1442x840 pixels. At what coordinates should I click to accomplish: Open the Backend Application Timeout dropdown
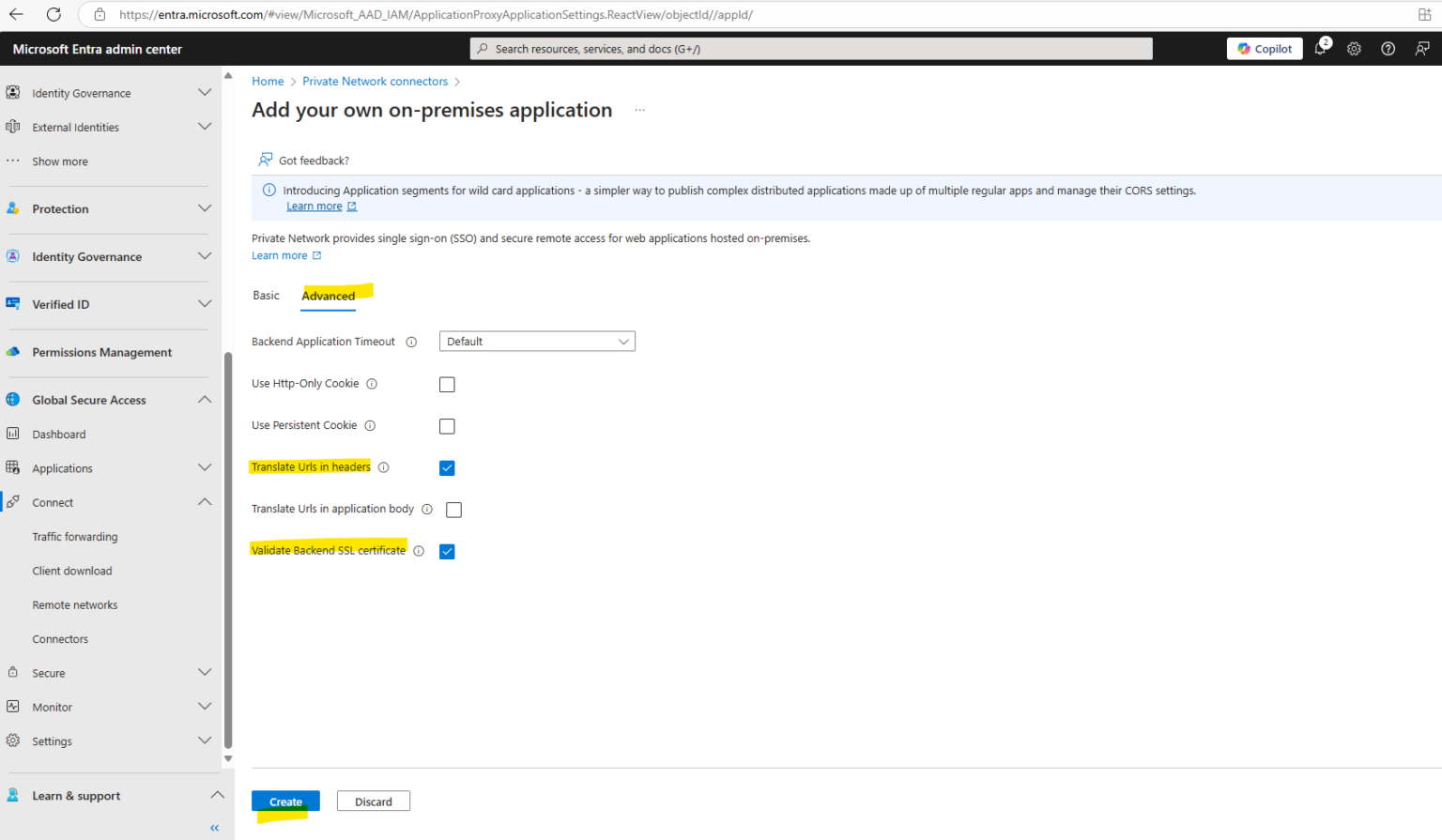point(536,341)
